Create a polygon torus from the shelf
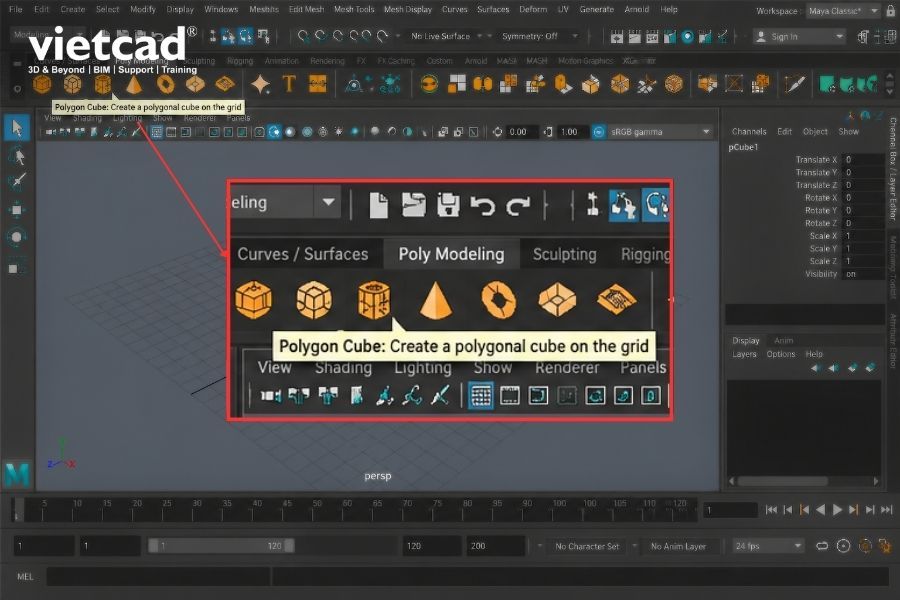The width and height of the screenshot is (900, 600). click(x=165, y=84)
